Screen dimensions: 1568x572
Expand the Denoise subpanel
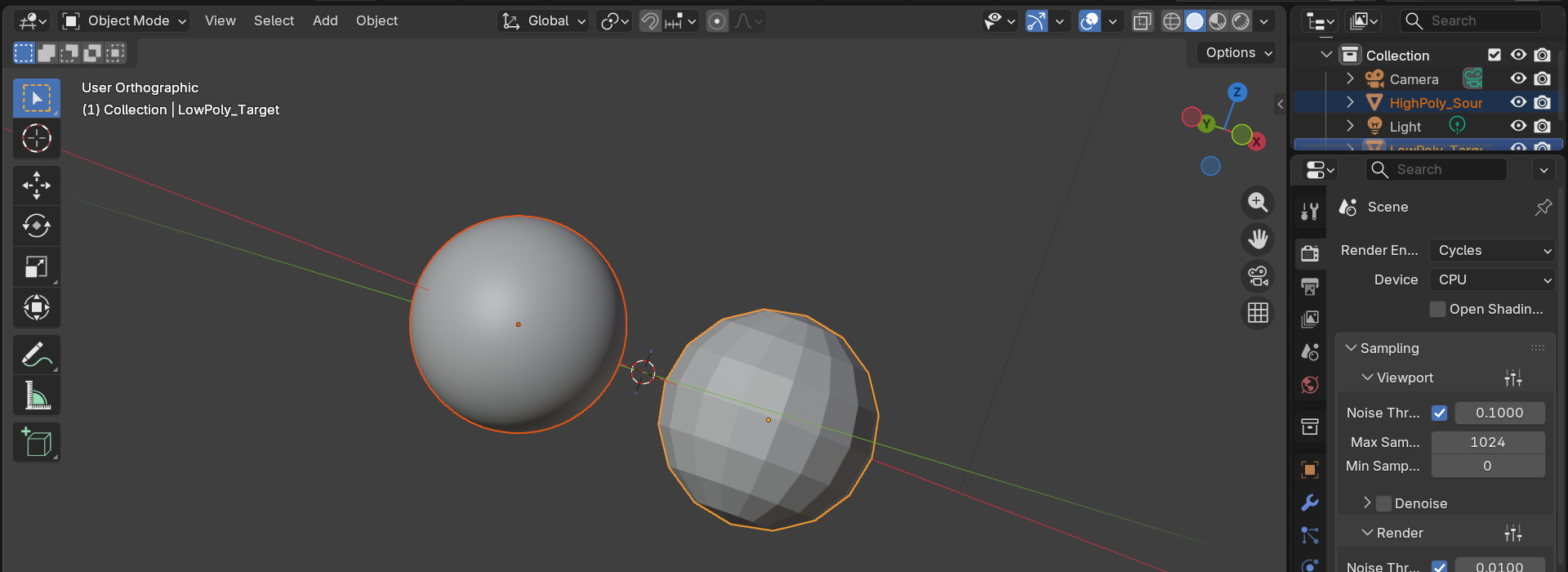1367,503
